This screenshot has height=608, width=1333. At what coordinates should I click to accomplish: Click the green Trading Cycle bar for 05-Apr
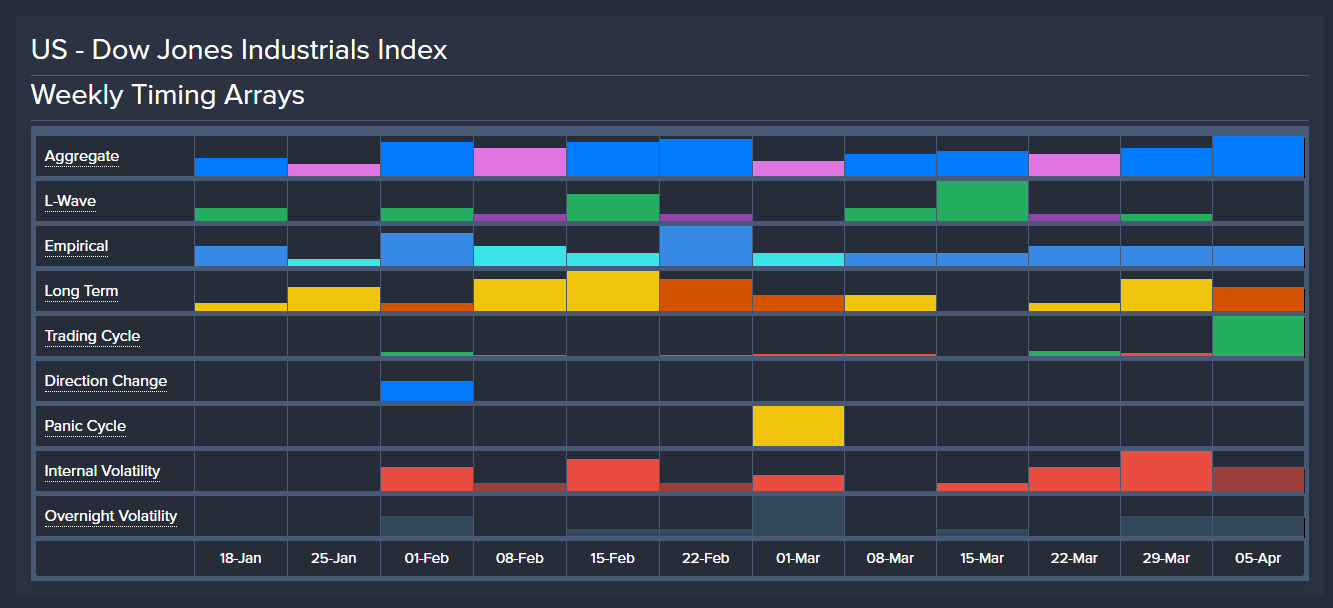1258,336
